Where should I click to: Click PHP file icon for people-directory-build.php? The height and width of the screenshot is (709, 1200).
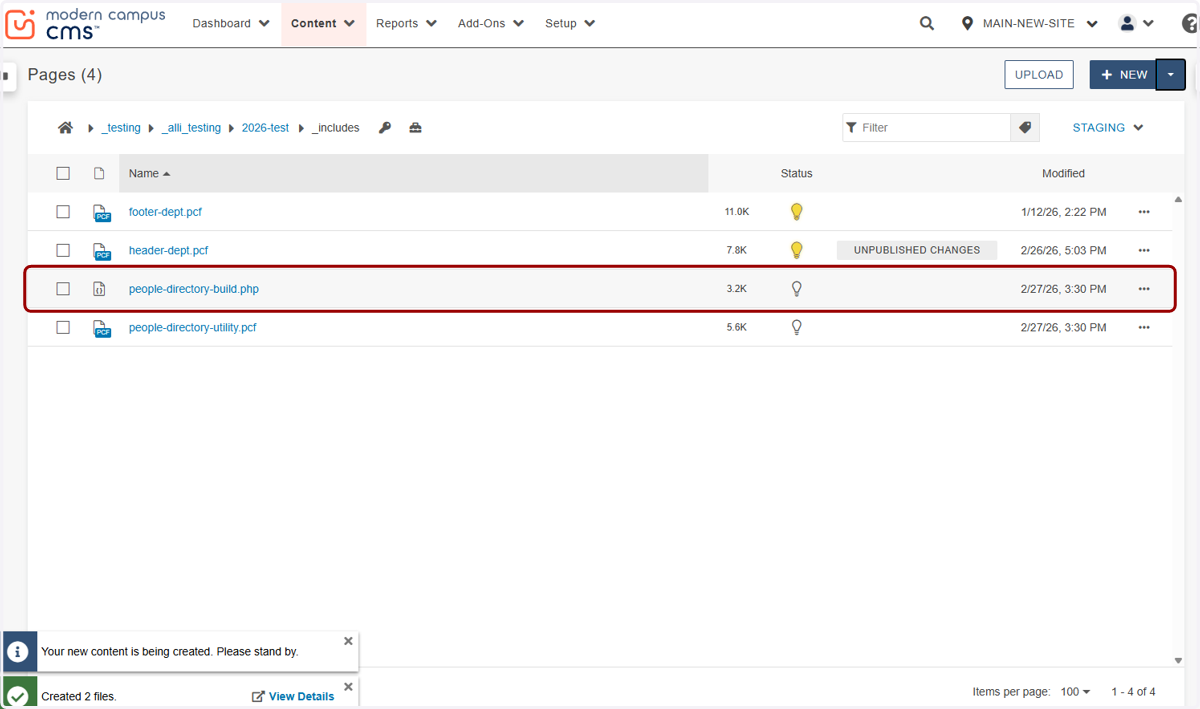[x=99, y=289]
